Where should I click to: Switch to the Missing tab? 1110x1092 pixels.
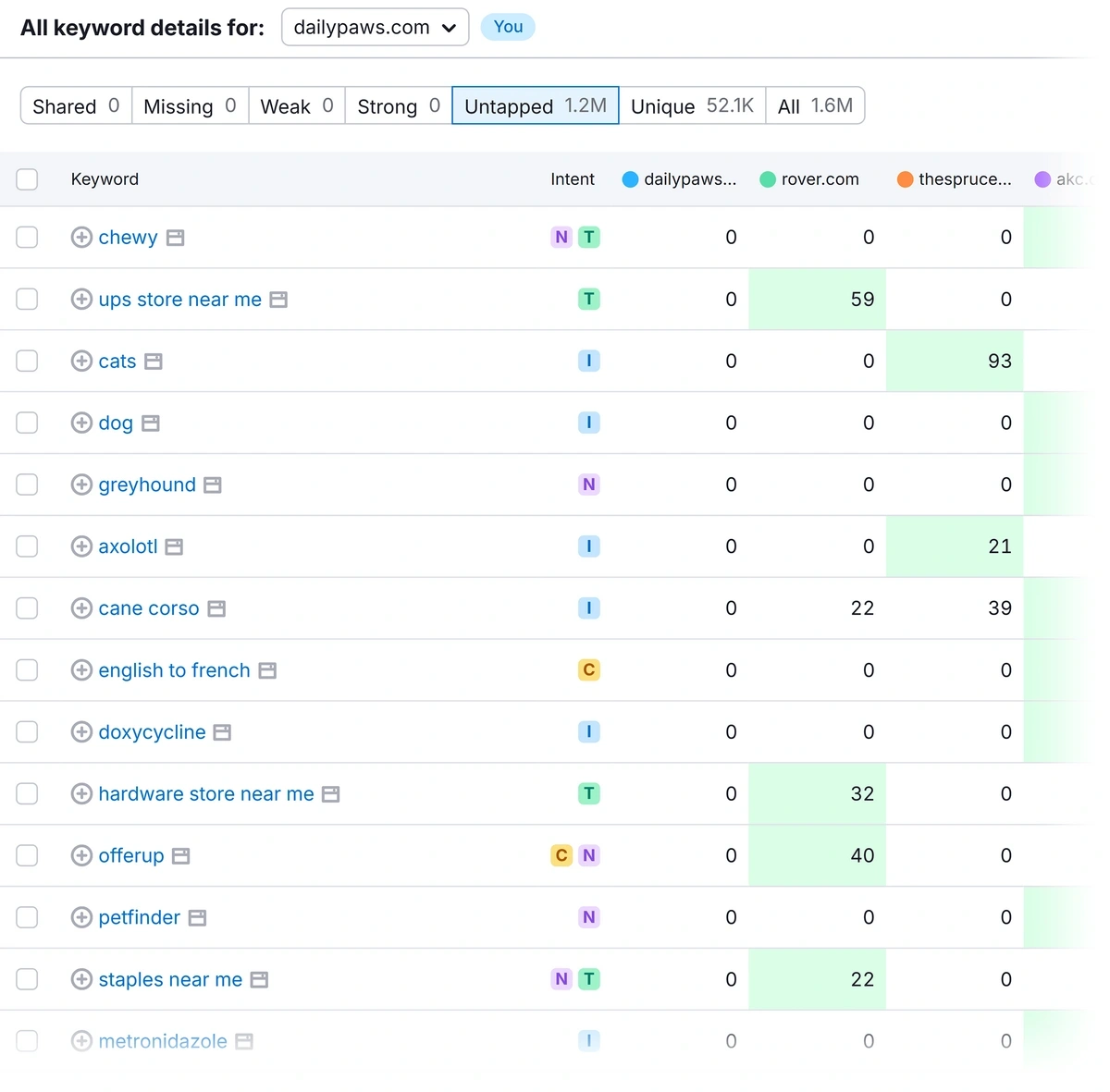tap(190, 106)
